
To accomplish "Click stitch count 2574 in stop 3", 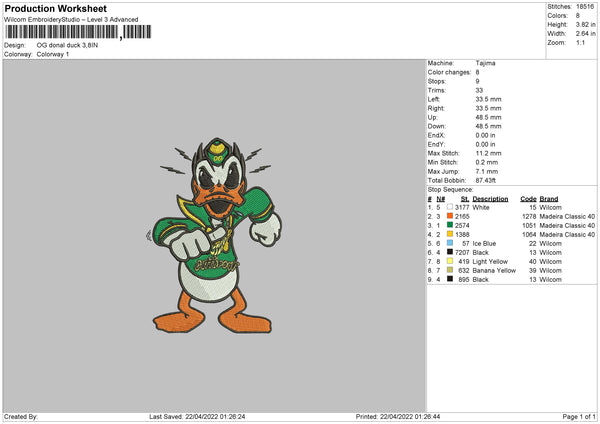I will [462, 225].
